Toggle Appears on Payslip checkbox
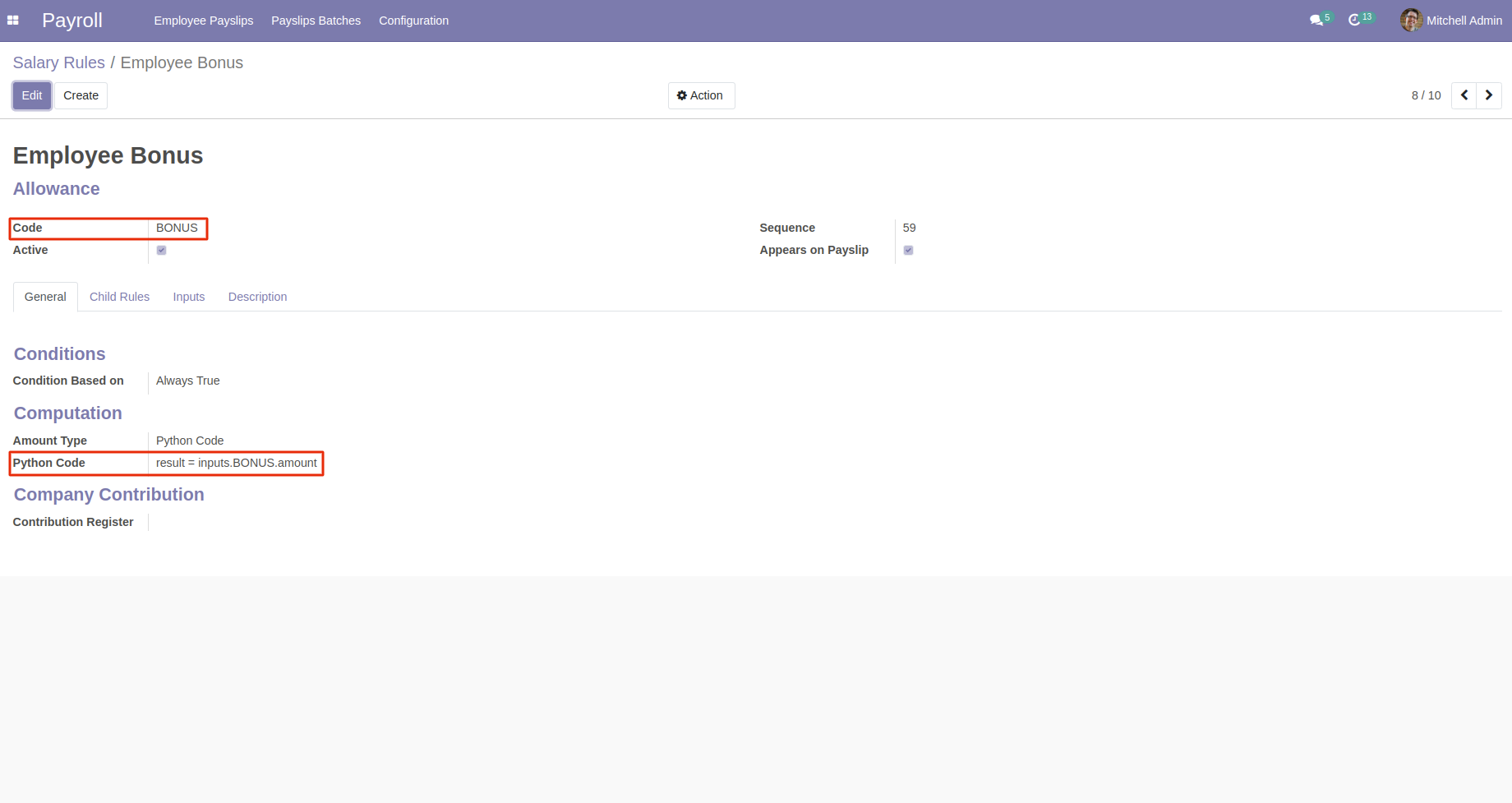The image size is (1512, 803). pos(908,250)
